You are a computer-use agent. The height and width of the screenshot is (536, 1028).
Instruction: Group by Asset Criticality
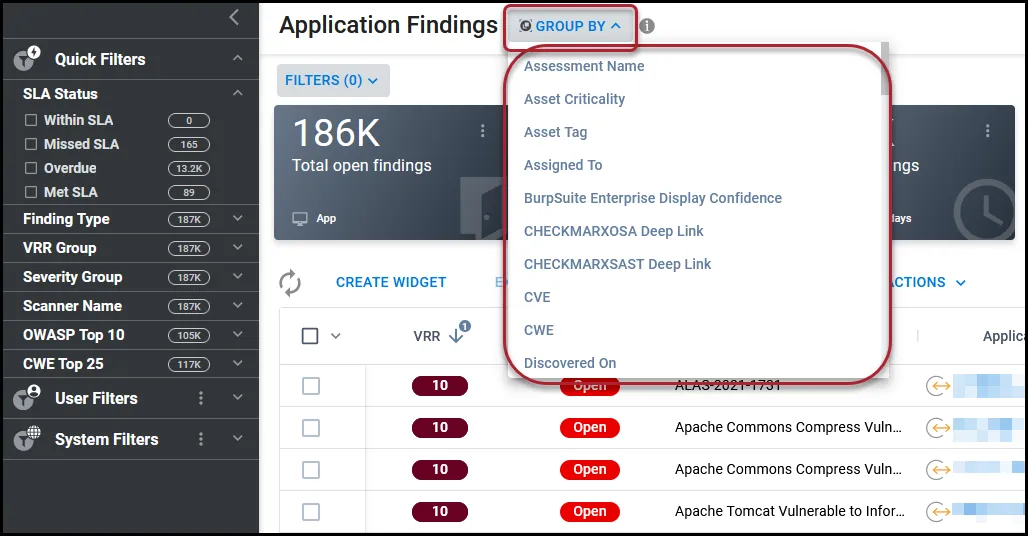tap(574, 99)
